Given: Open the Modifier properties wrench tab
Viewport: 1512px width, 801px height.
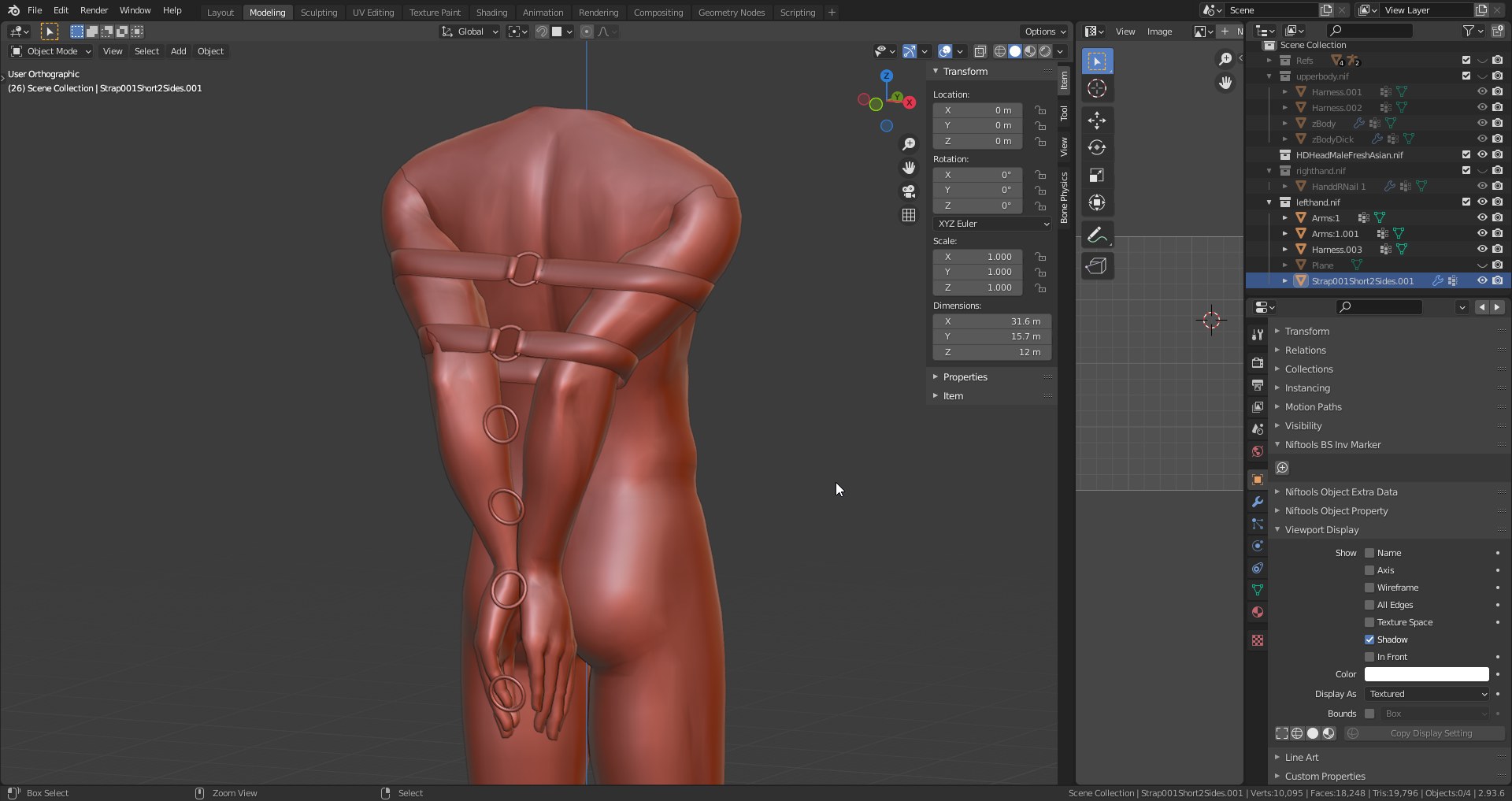Looking at the screenshot, I should click(x=1258, y=502).
